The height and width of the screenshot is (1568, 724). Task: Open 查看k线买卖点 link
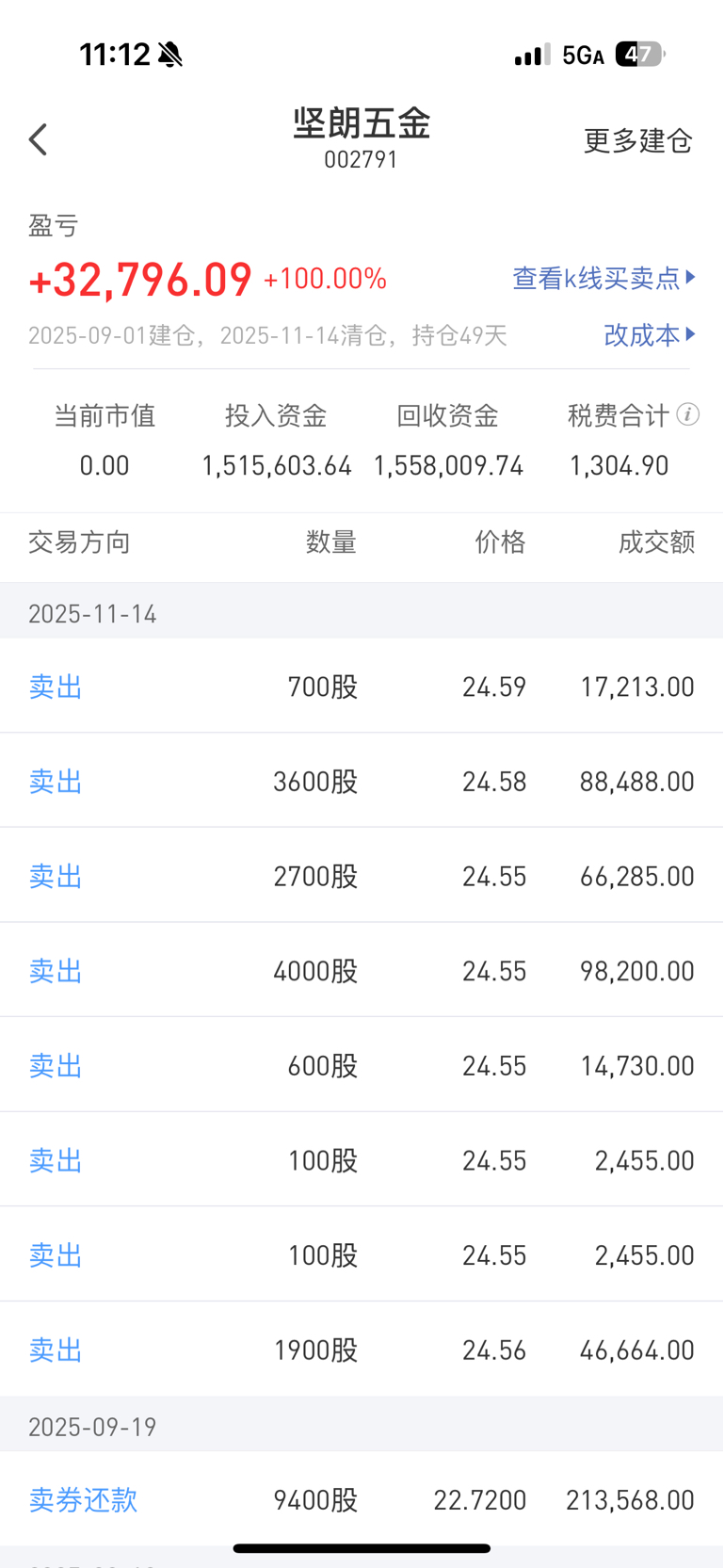595,278
